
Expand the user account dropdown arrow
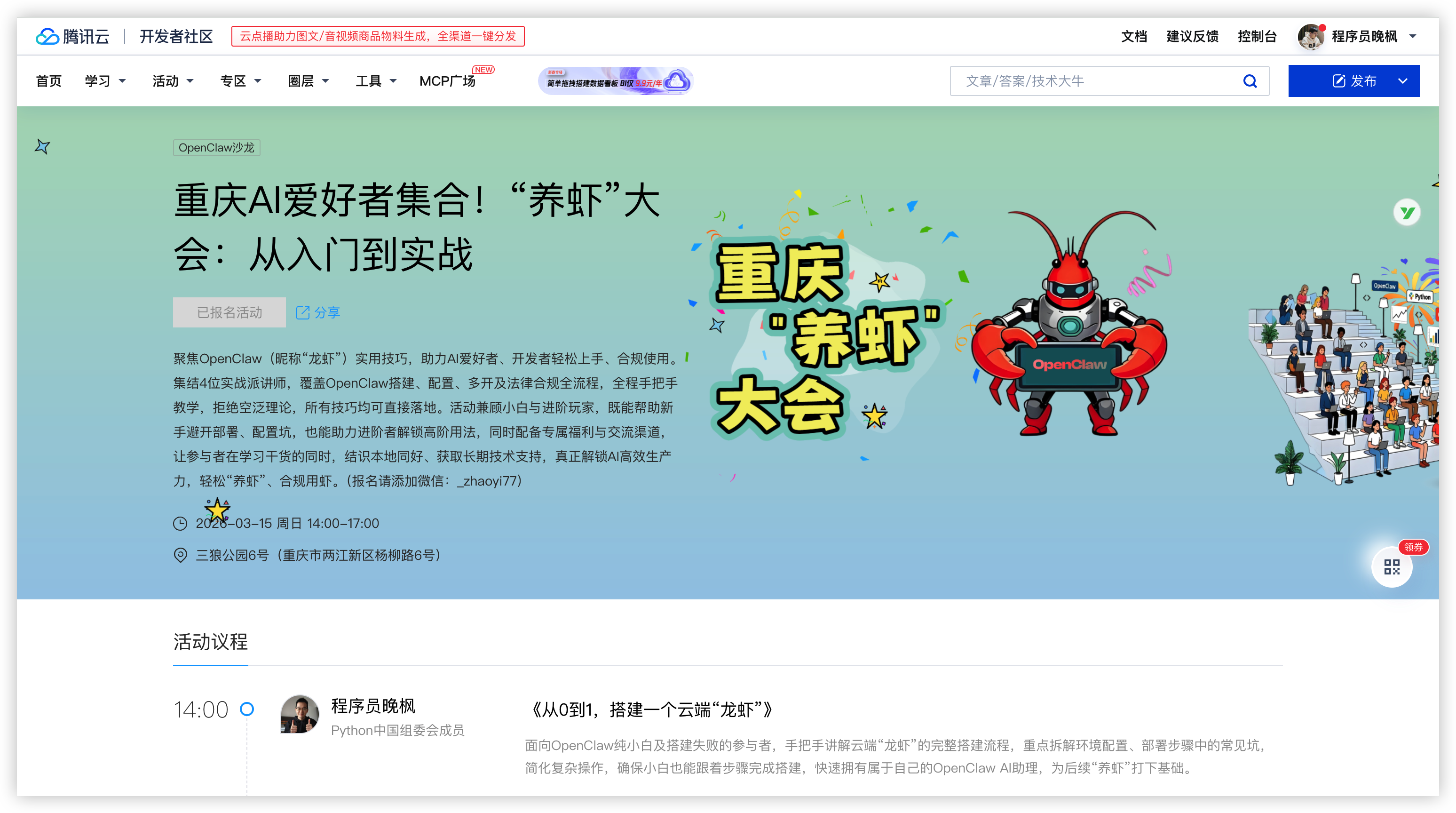(x=1412, y=37)
